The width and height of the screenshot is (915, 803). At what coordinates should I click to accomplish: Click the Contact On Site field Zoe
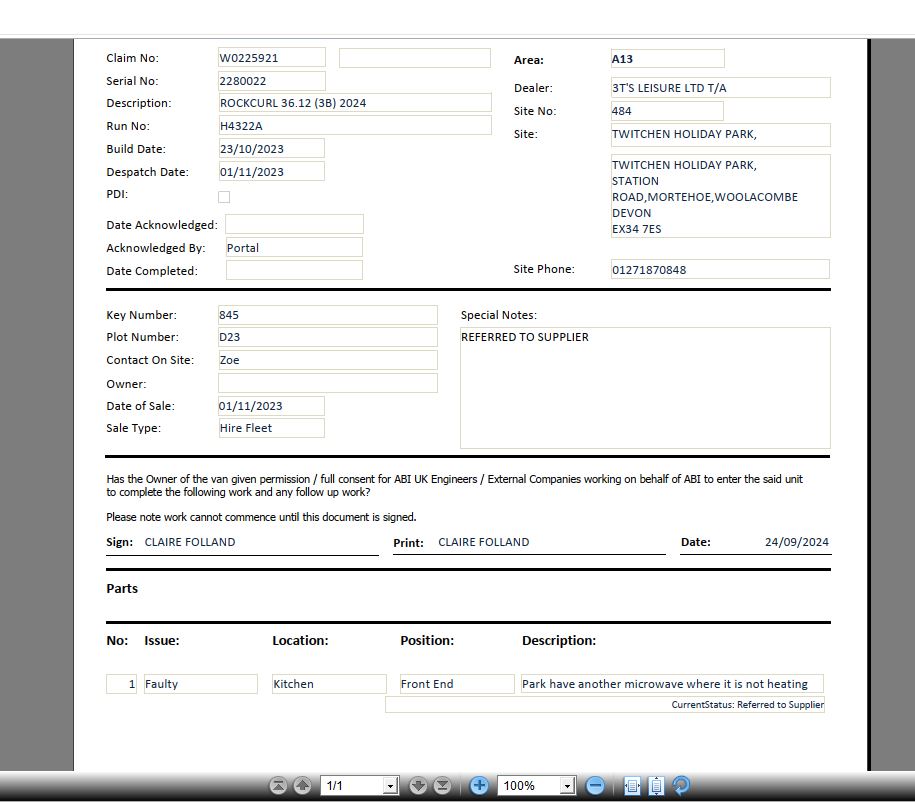coord(327,360)
